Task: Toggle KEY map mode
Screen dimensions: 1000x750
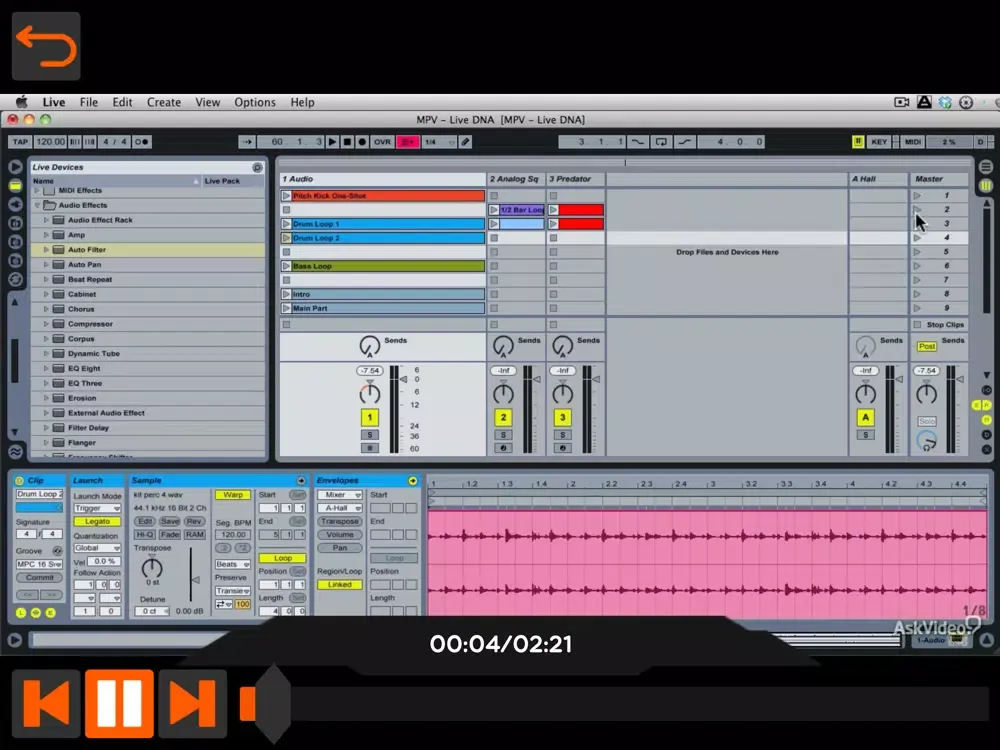Action: pos(879,142)
